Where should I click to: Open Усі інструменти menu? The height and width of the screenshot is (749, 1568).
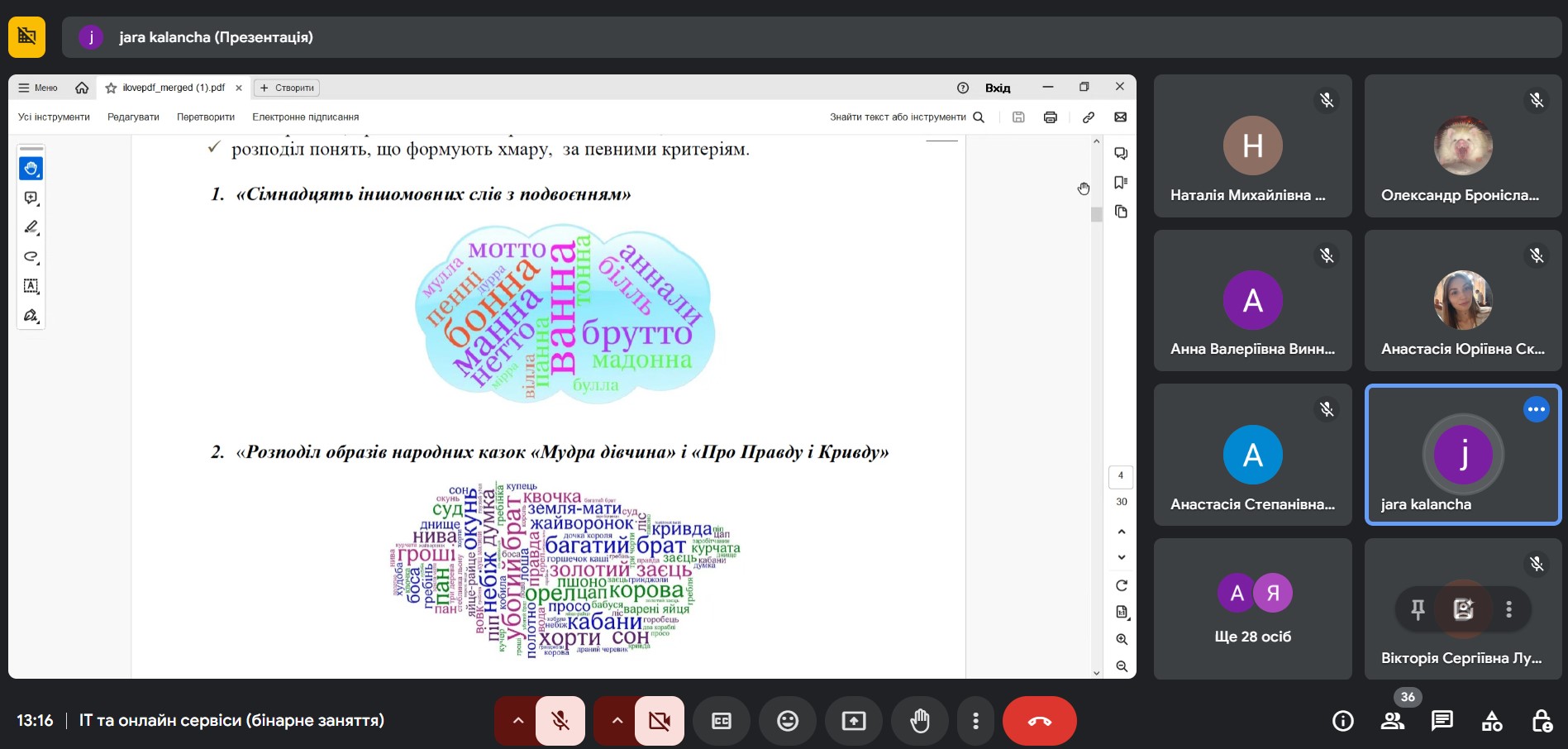[x=54, y=117]
